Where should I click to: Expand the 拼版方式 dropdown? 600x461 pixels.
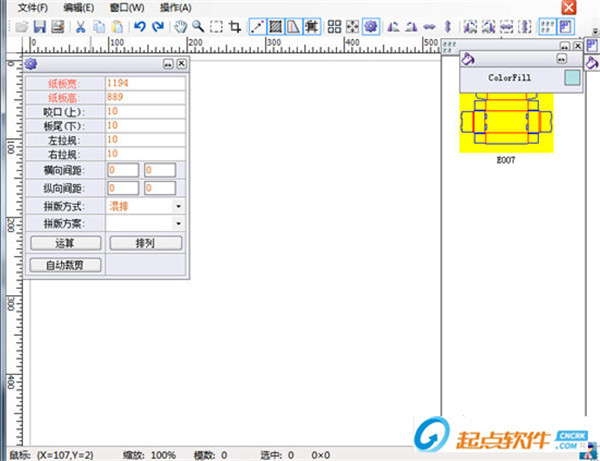pyautogui.click(x=178, y=206)
